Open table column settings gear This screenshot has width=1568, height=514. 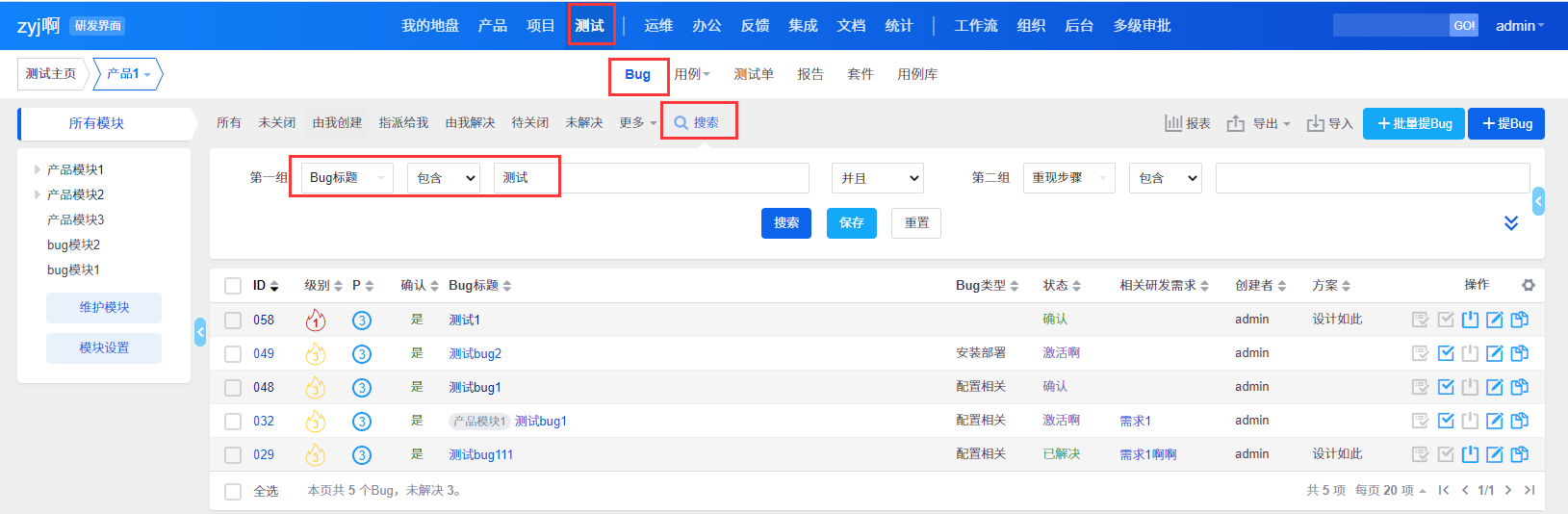click(1529, 285)
